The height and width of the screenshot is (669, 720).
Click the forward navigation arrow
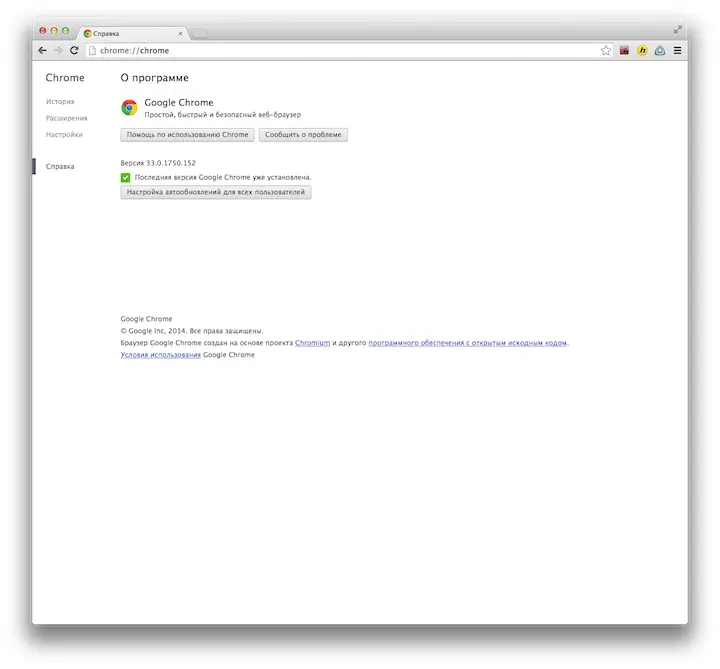click(58, 50)
